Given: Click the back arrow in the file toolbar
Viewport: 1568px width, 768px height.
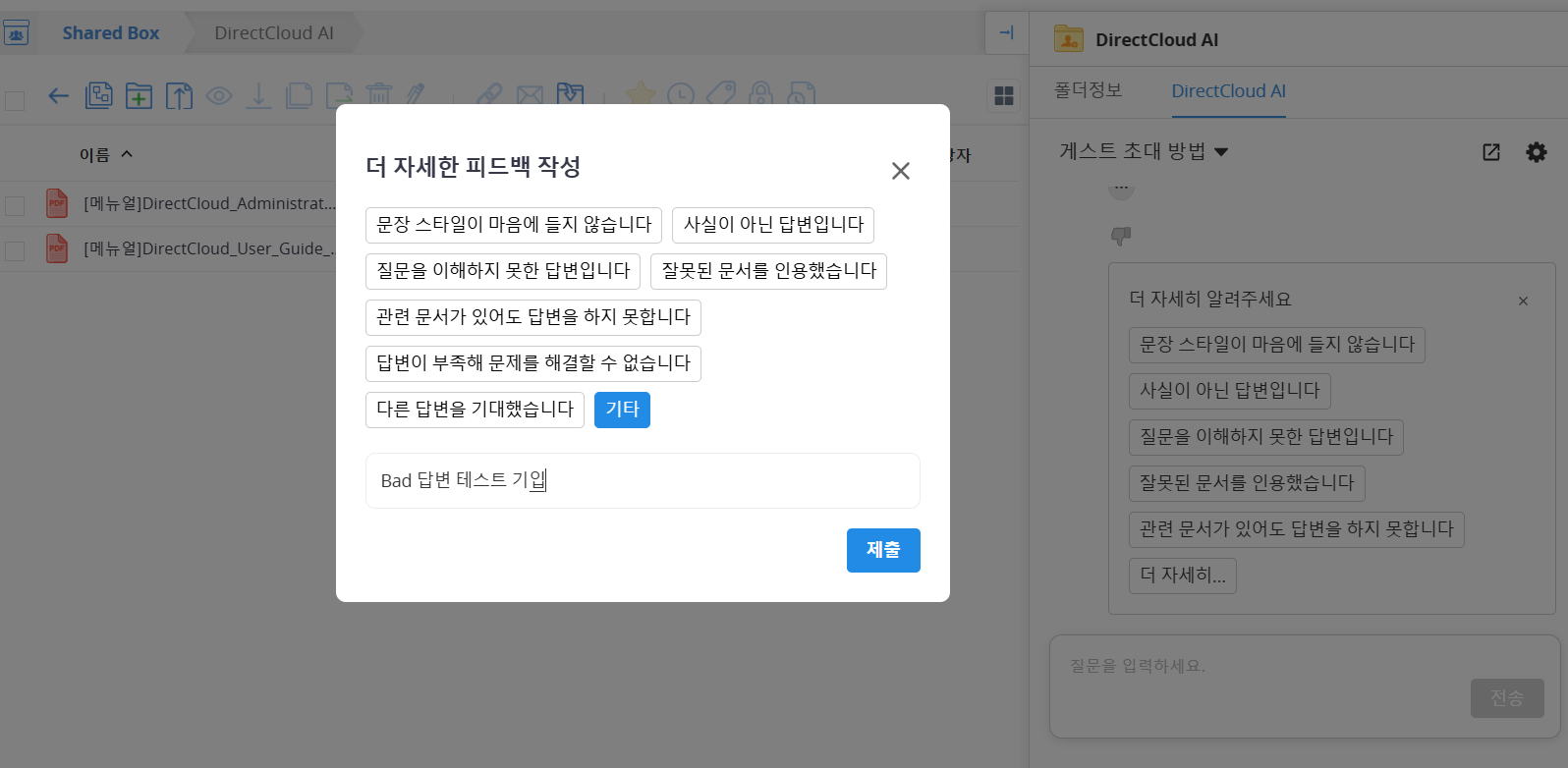Looking at the screenshot, I should tap(59, 95).
